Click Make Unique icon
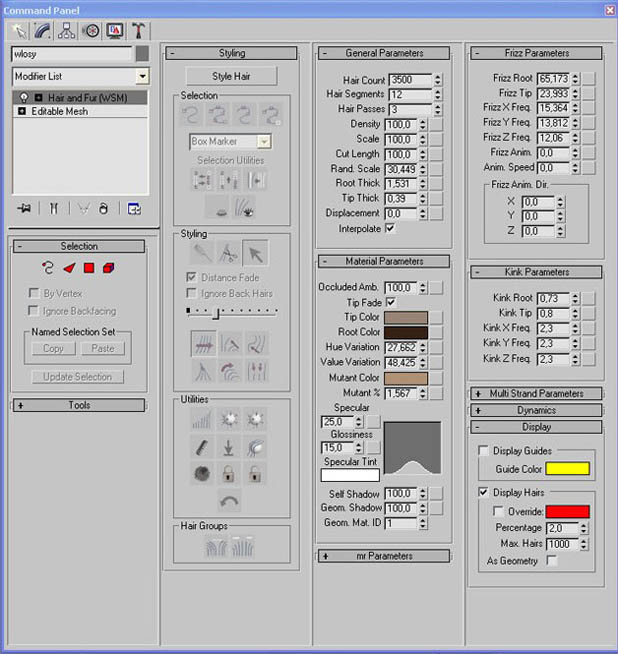Viewport: 618px width, 654px height. point(84,208)
